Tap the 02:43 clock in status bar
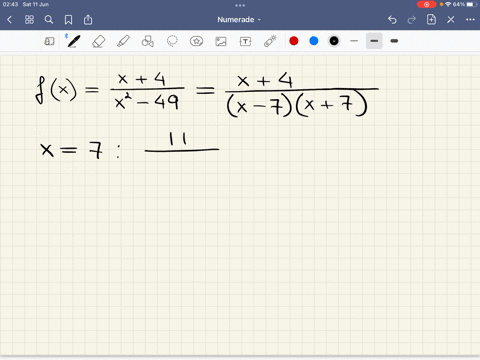This screenshot has width=480, height=360. click(10, 4)
